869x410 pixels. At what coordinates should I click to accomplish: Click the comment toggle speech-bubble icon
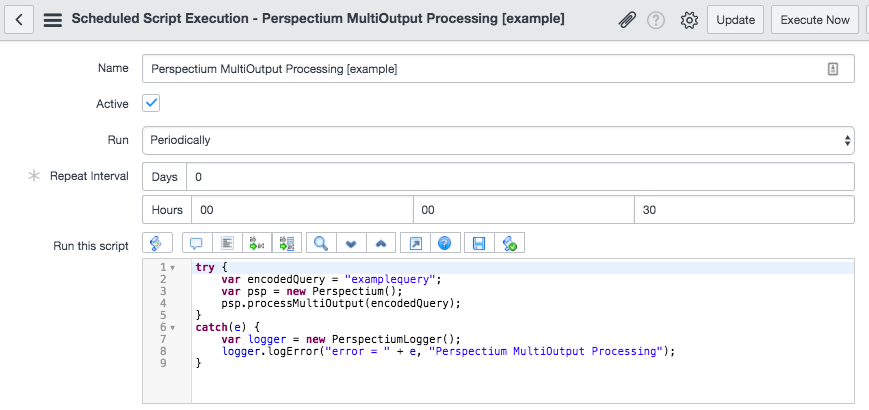[197, 243]
